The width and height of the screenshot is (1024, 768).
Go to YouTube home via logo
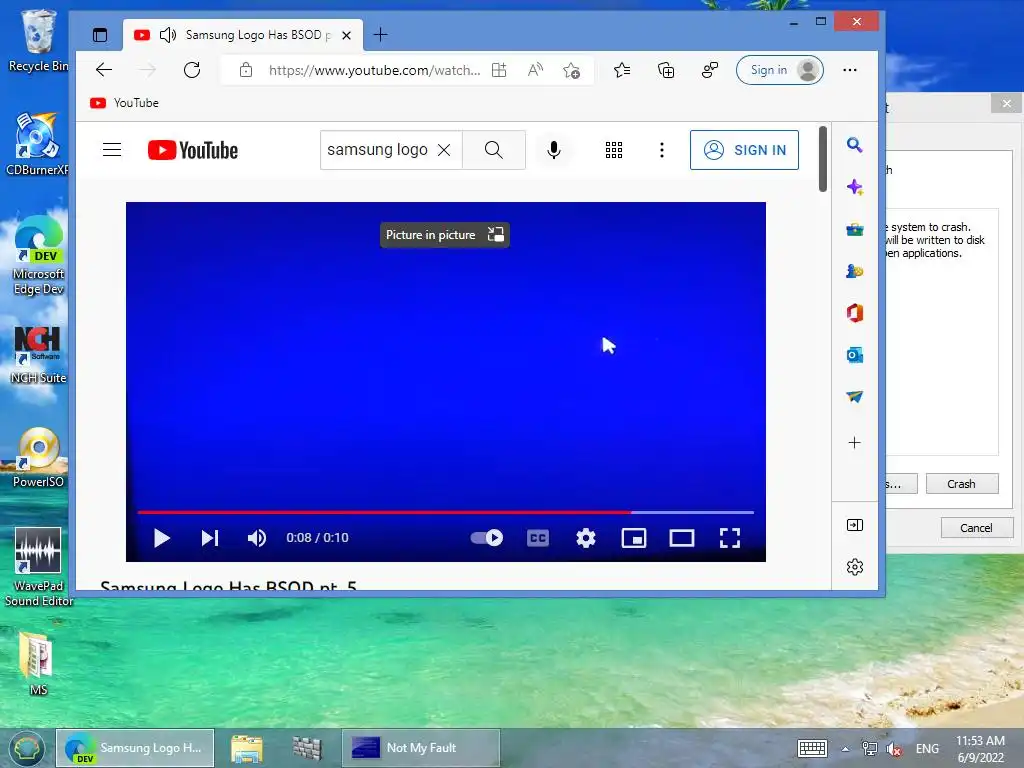click(193, 150)
